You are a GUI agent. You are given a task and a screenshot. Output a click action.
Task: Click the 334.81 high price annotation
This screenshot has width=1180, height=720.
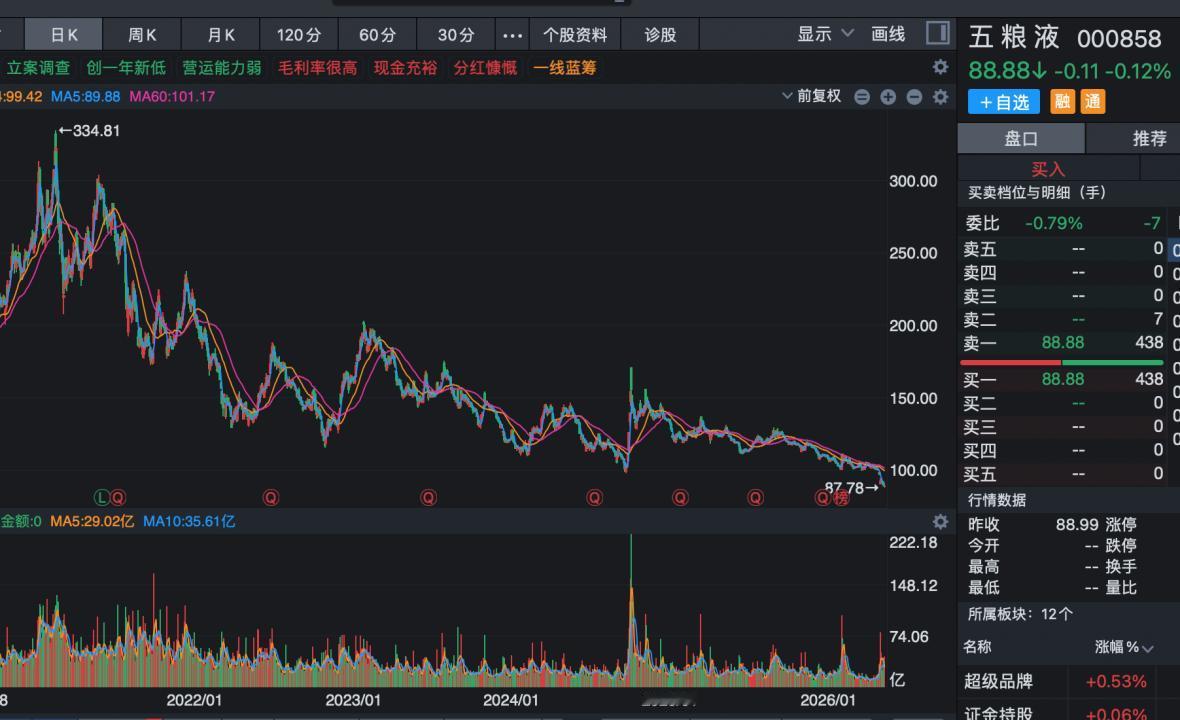tap(90, 131)
